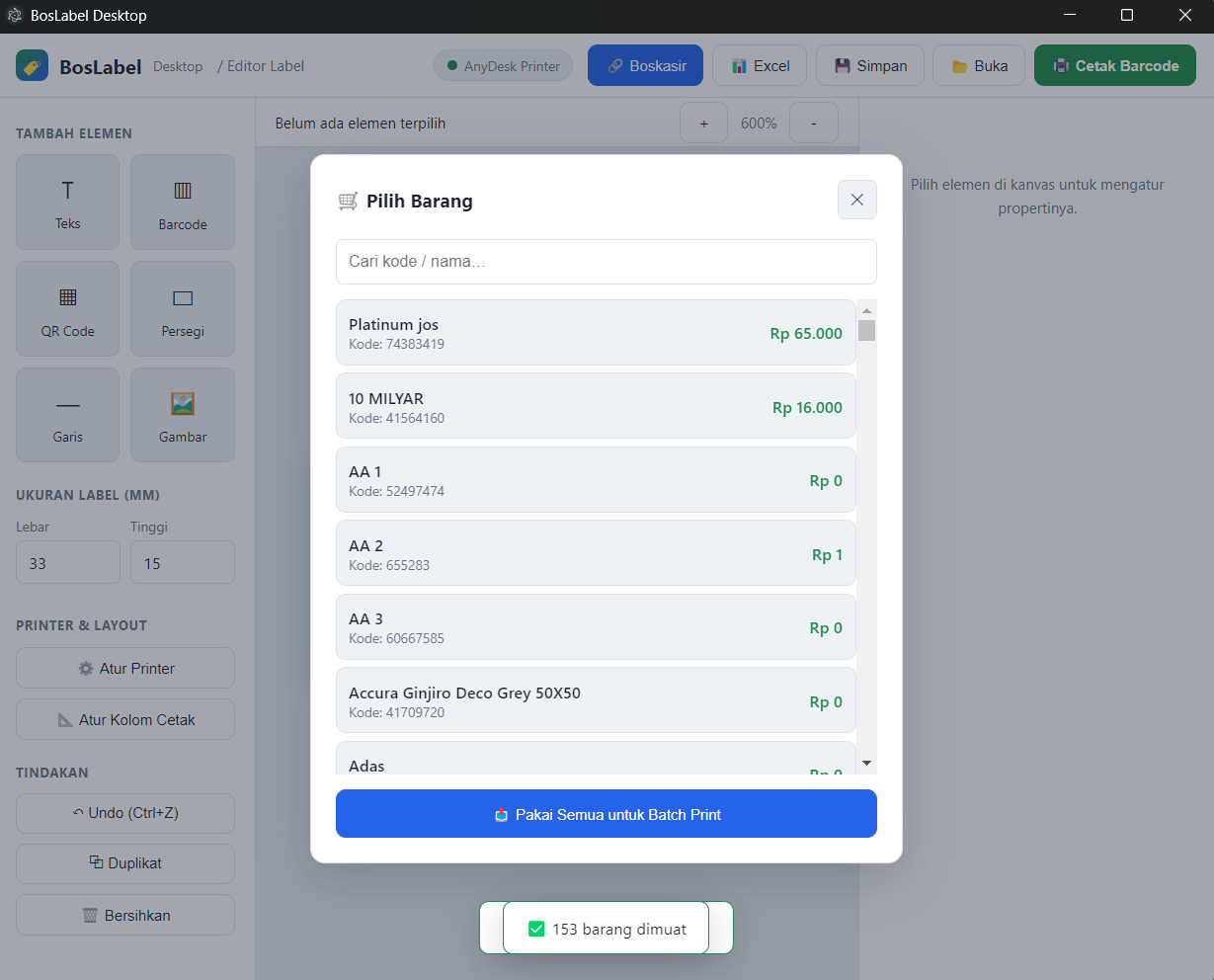
Task: Insert a Garis line element
Action: pos(67,415)
